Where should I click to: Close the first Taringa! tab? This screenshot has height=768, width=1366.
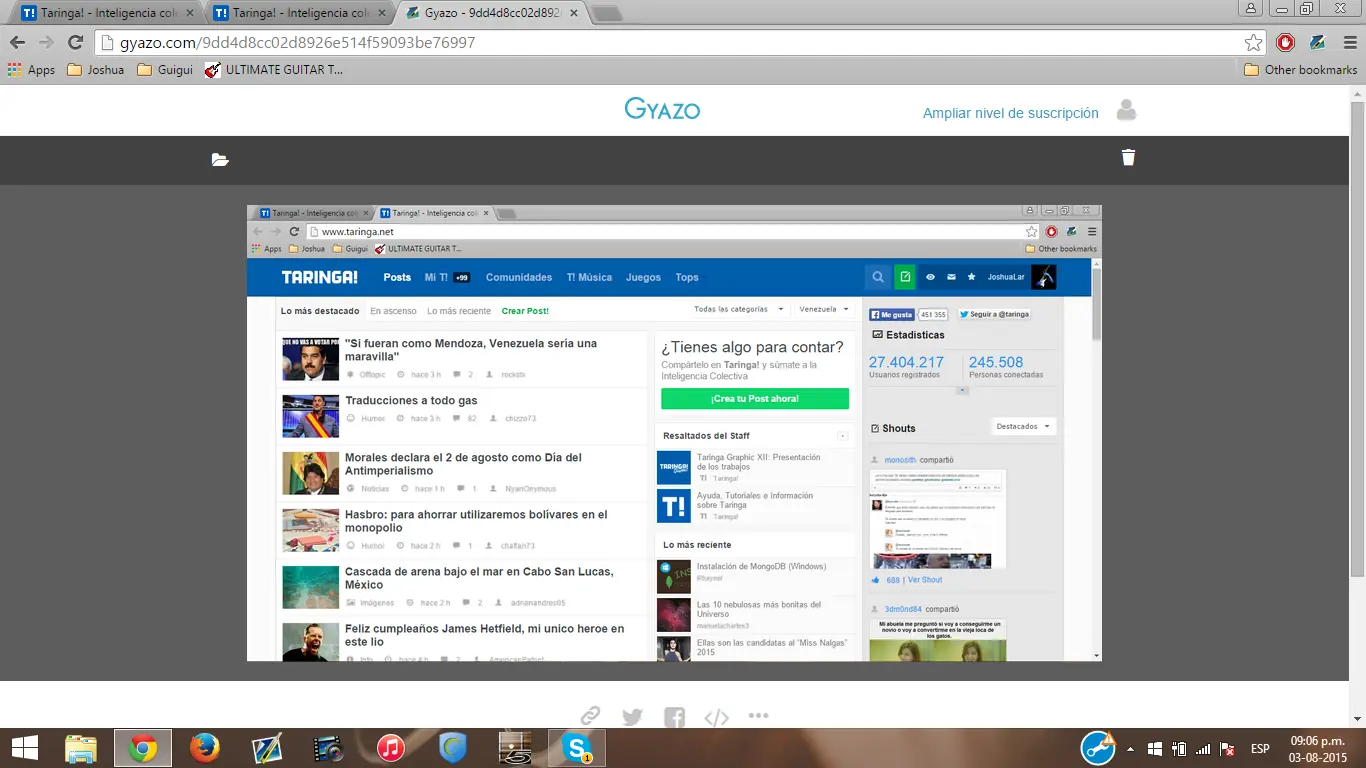coord(192,14)
